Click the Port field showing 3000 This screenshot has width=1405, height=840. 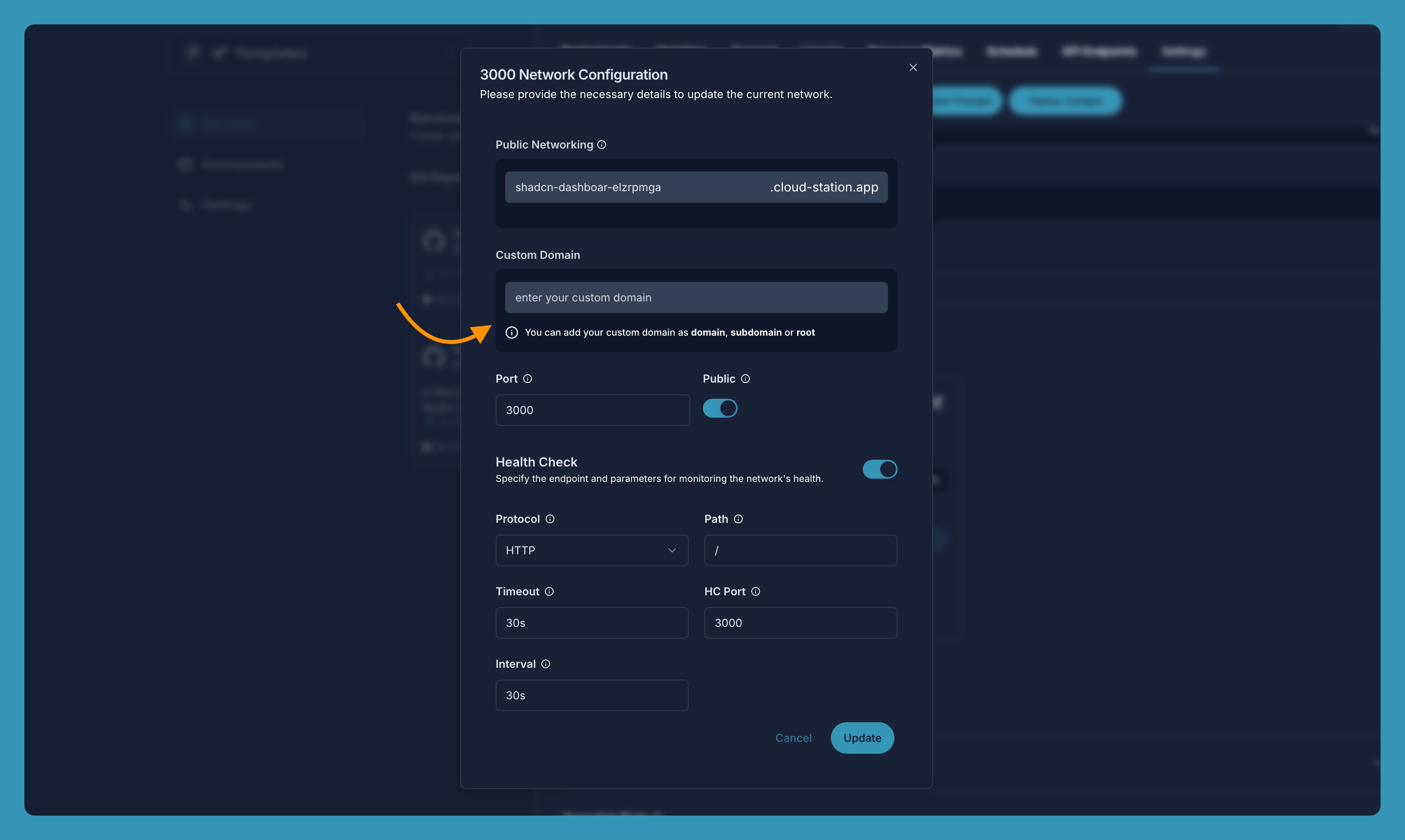(x=593, y=410)
